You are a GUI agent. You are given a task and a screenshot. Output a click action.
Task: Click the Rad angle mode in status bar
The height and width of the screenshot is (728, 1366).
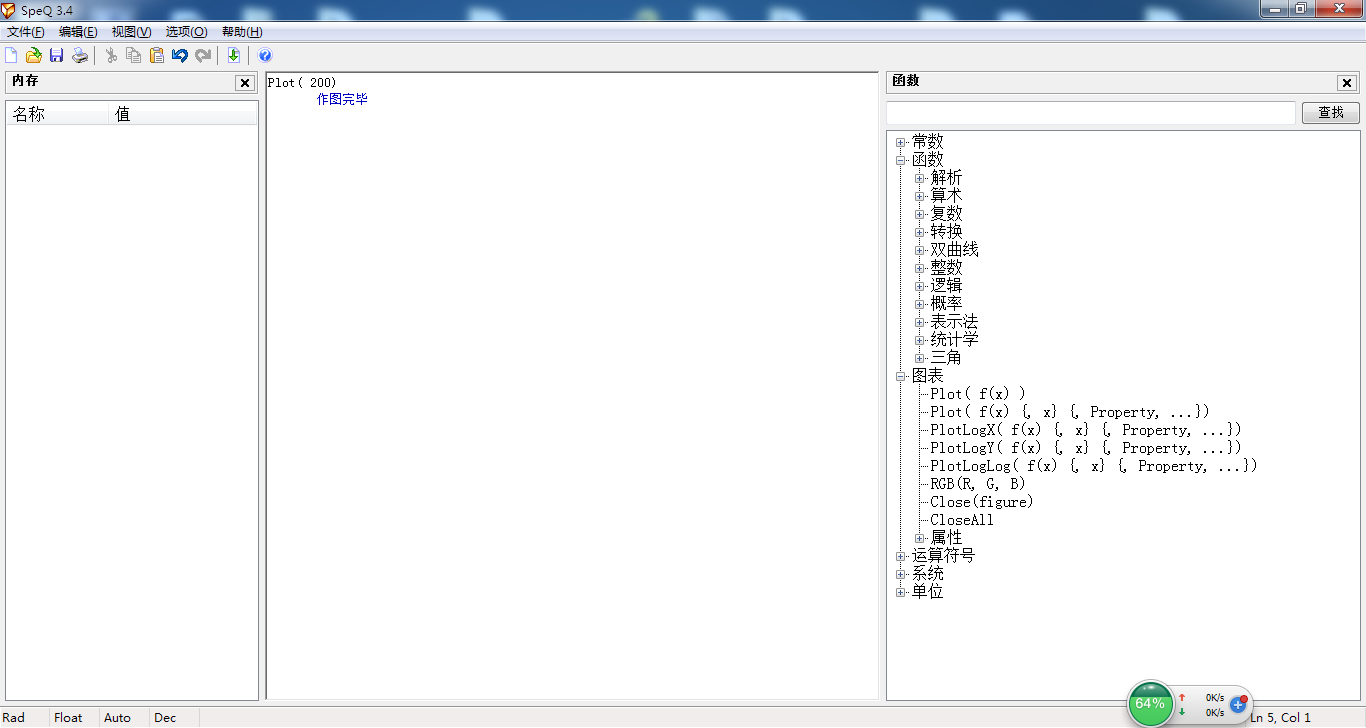[14, 718]
